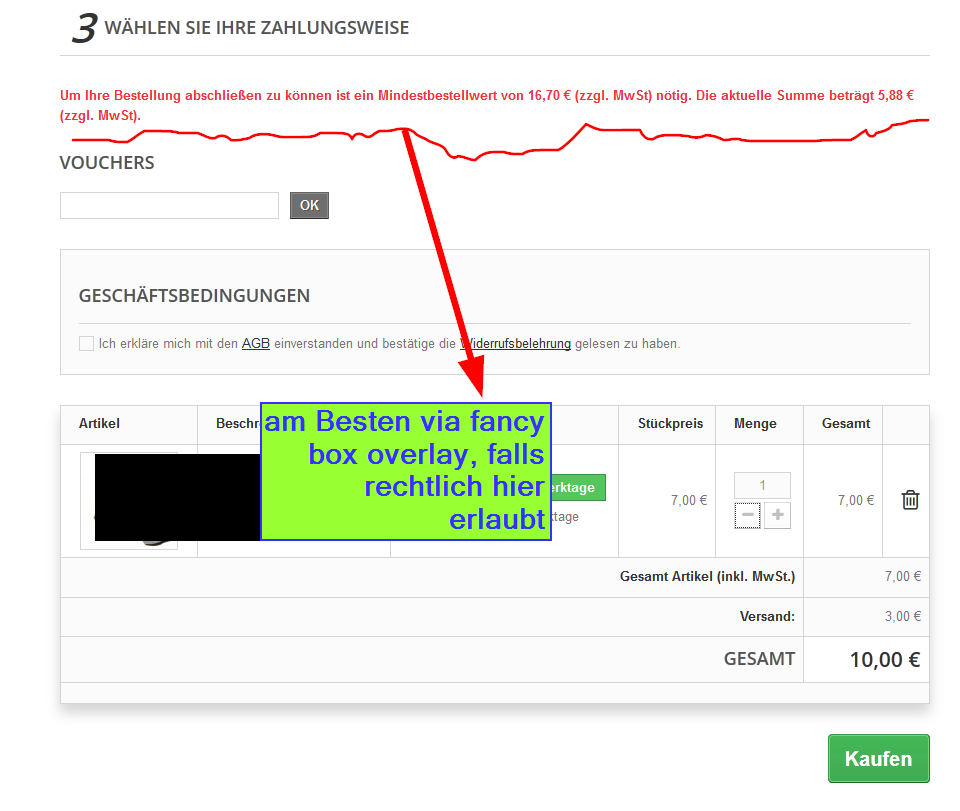960x811 pixels.
Task: Open the AGB link
Action: pyautogui.click(x=256, y=343)
